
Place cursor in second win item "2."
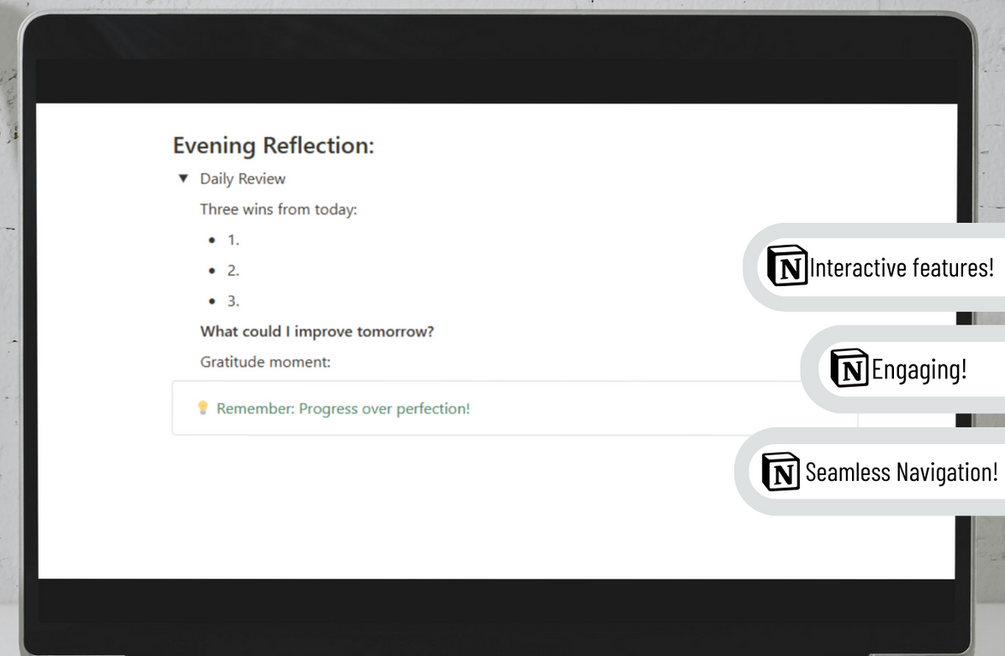(x=234, y=270)
